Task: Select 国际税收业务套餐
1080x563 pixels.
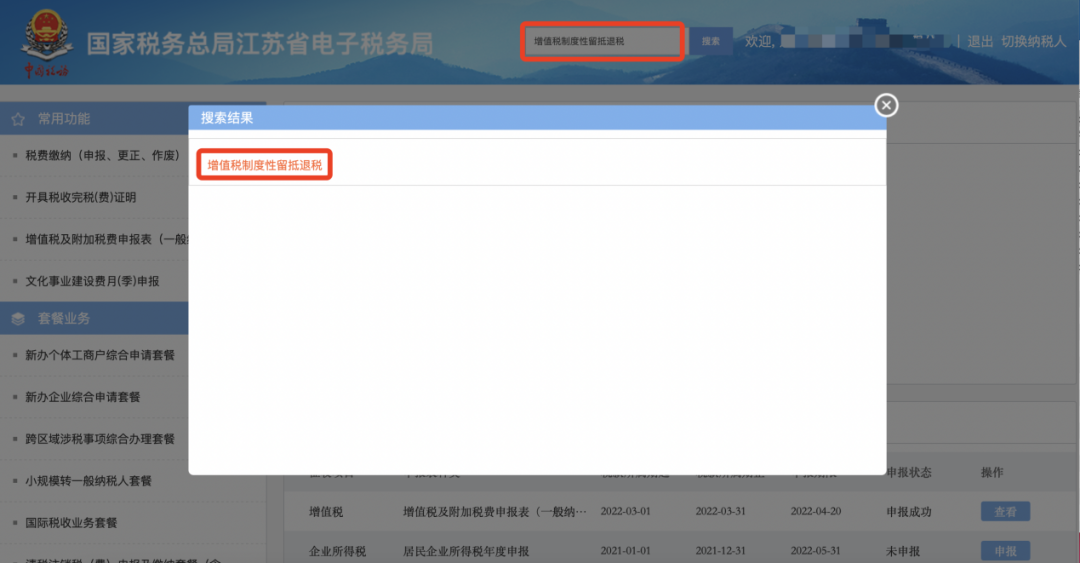Action: [x=71, y=523]
